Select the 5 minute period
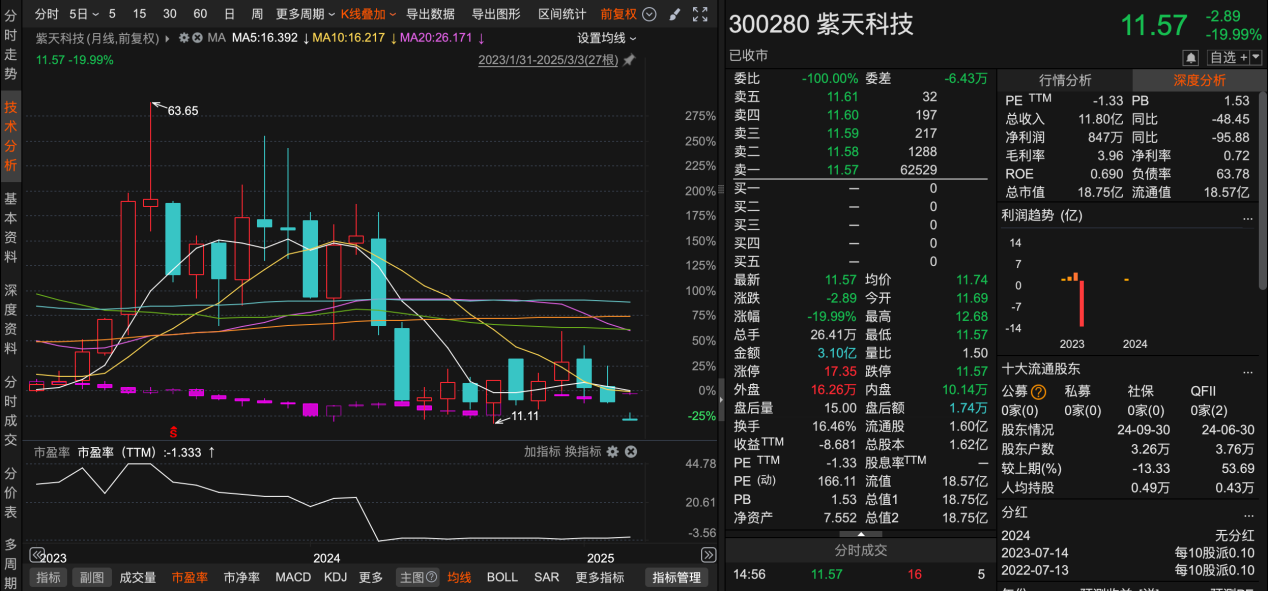This screenshot has height=591, width=1268. (112, 14)
